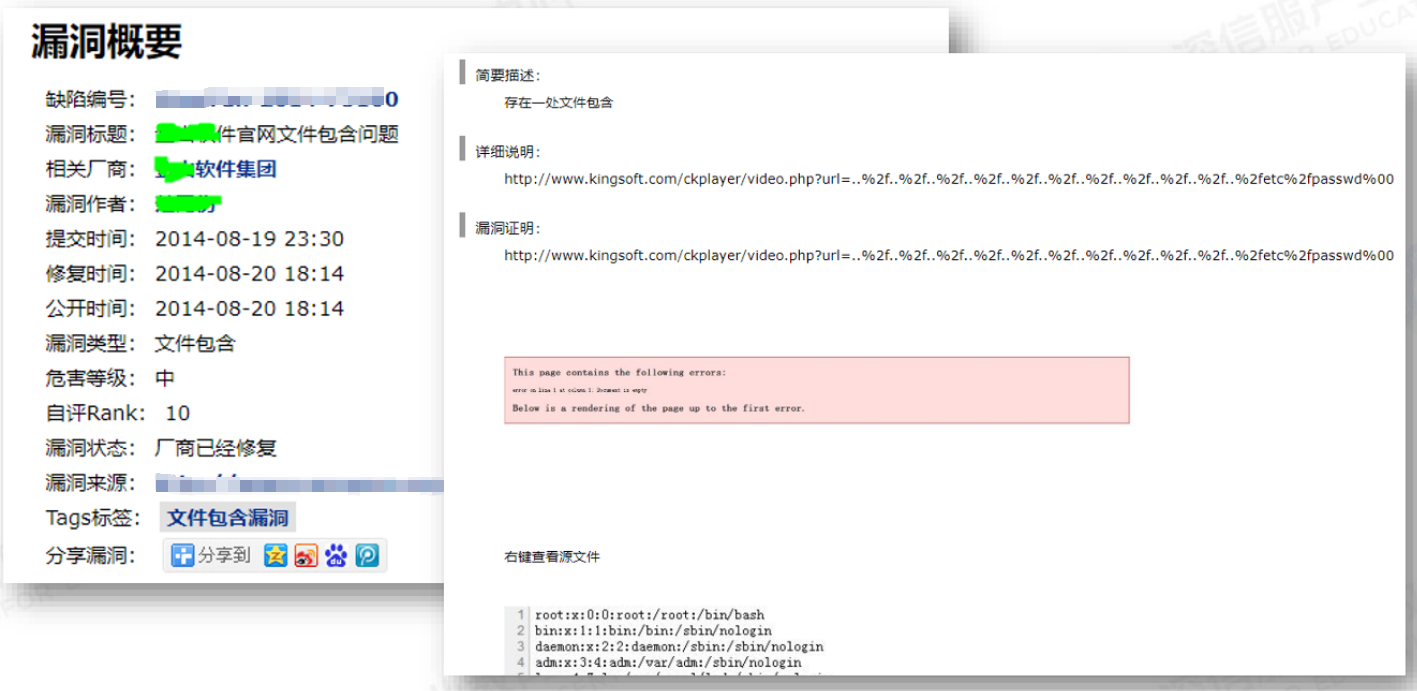
Task: Click the 漏洞概要 heading
Action: (107, 41)
